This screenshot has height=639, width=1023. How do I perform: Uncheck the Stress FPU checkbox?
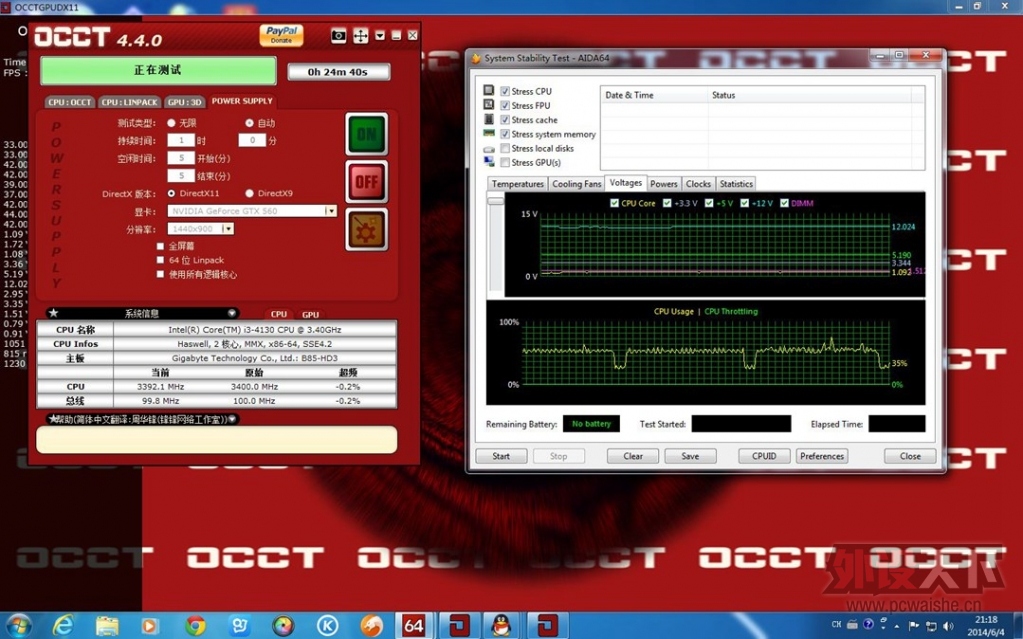point(505,106)
